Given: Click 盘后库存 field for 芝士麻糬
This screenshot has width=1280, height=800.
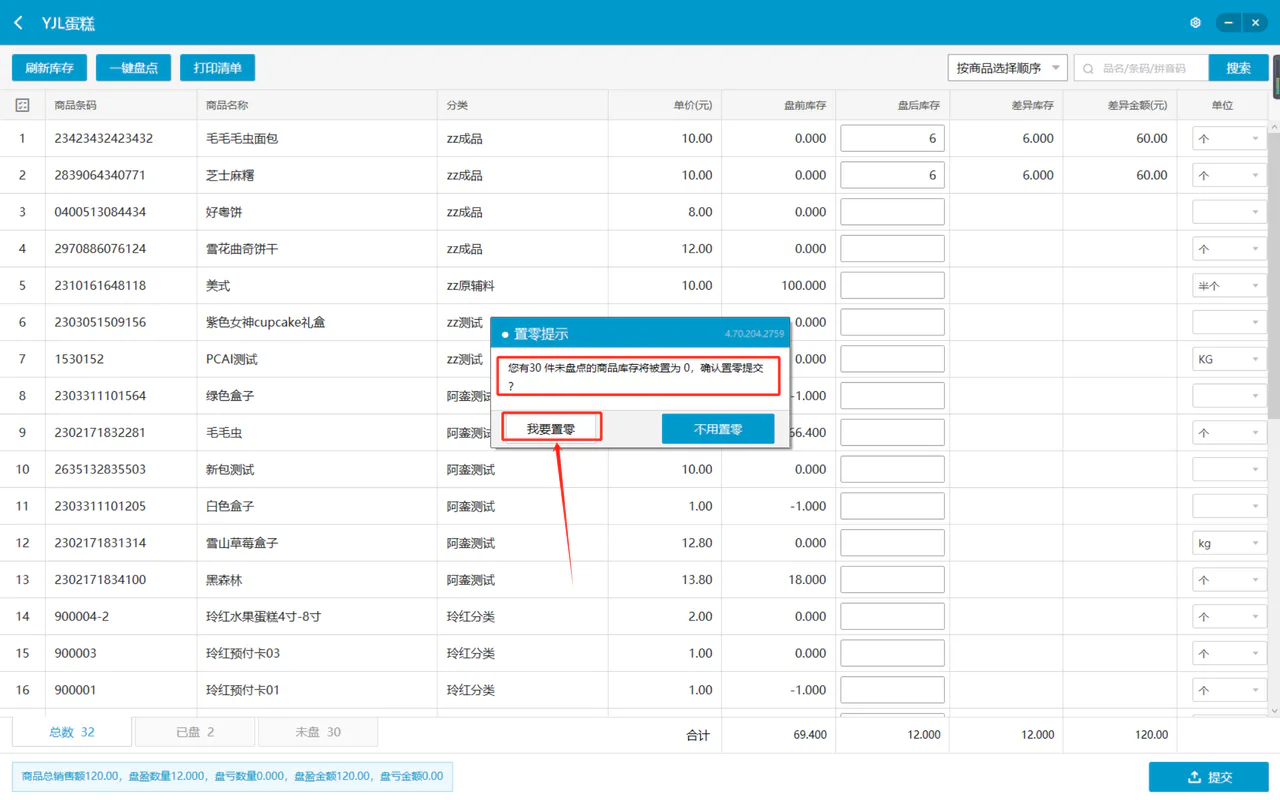Looking at the screenshot, I should 892,175.
